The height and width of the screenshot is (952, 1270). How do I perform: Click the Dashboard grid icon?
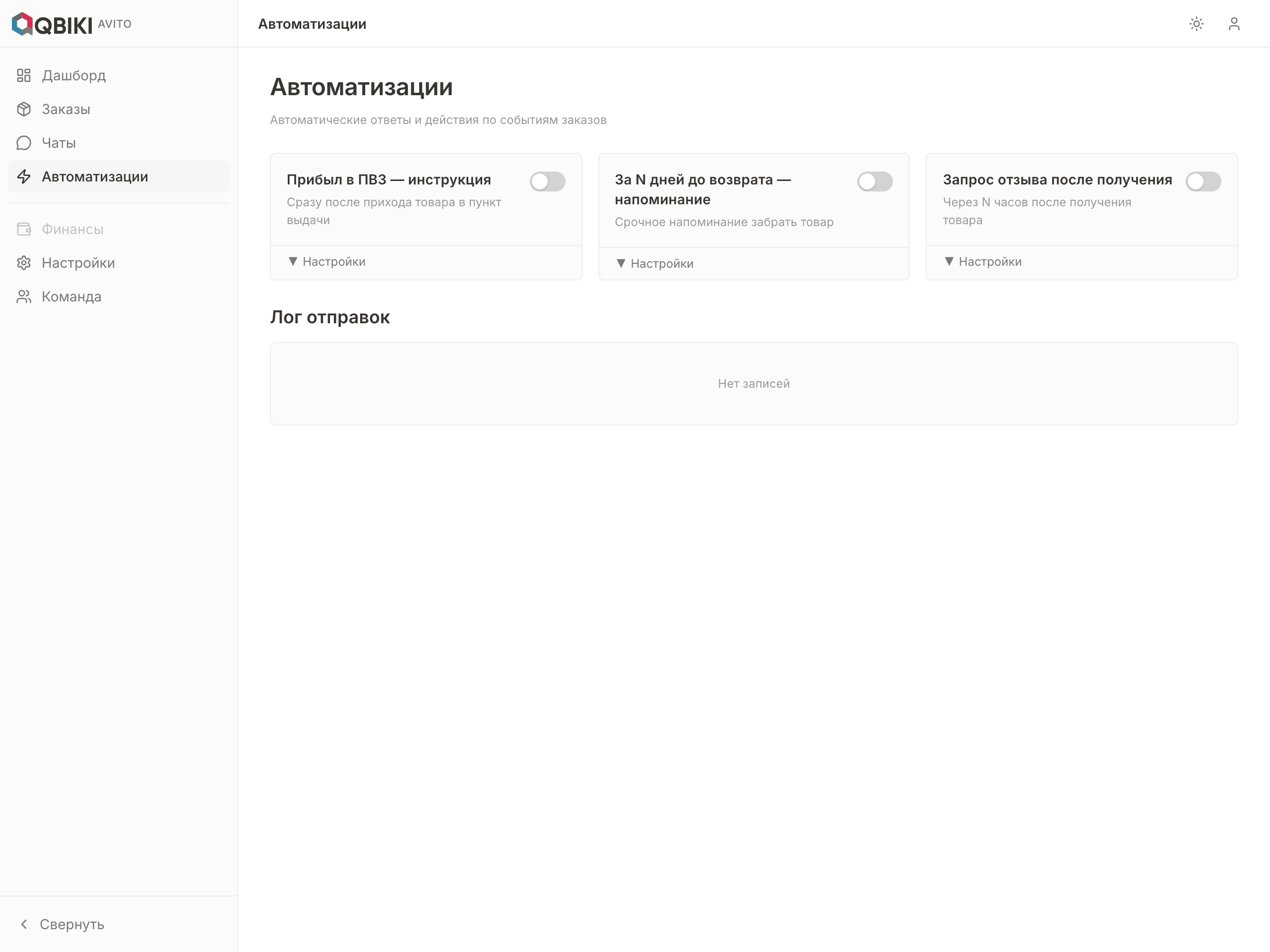click(x=23, y=75)
